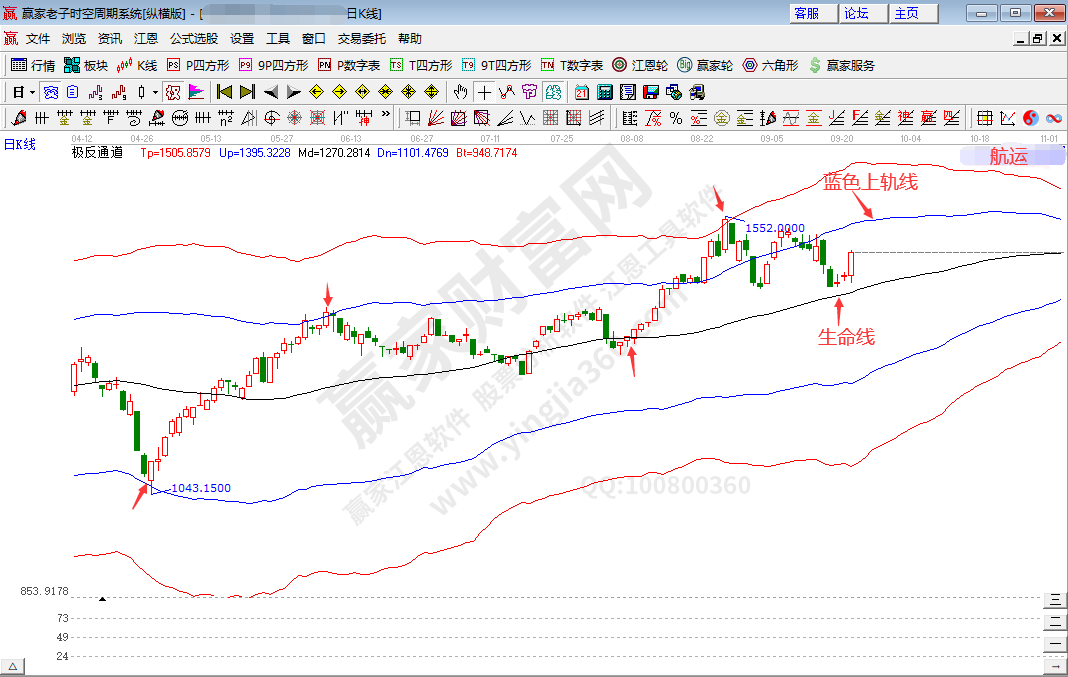Viewport: 1068px width, 677px height.
Task: Click the percent sign drawing tool
Action: [676, 118]
